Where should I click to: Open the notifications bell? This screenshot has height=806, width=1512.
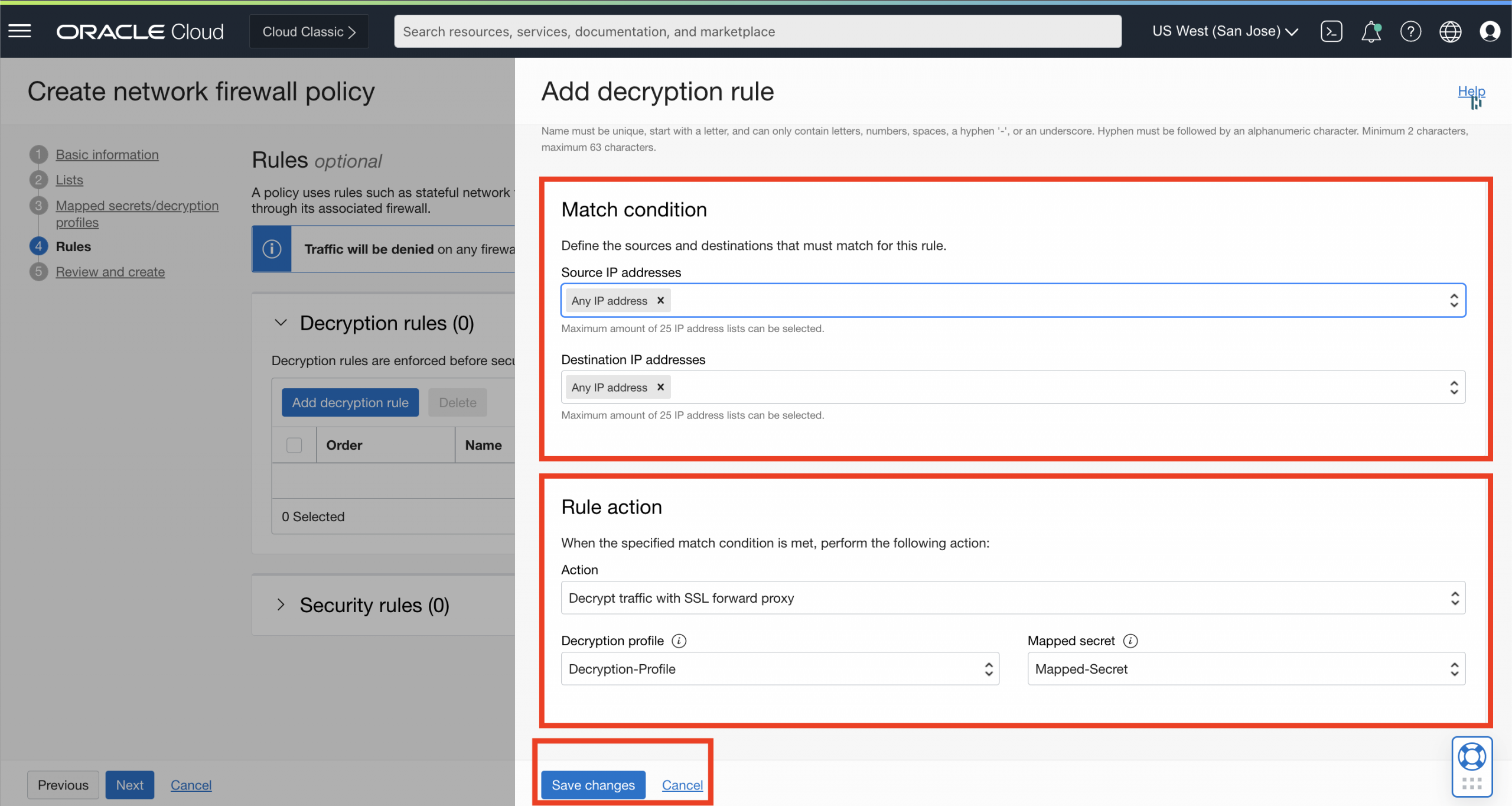pyautogui.click(x=1370, y=31)
